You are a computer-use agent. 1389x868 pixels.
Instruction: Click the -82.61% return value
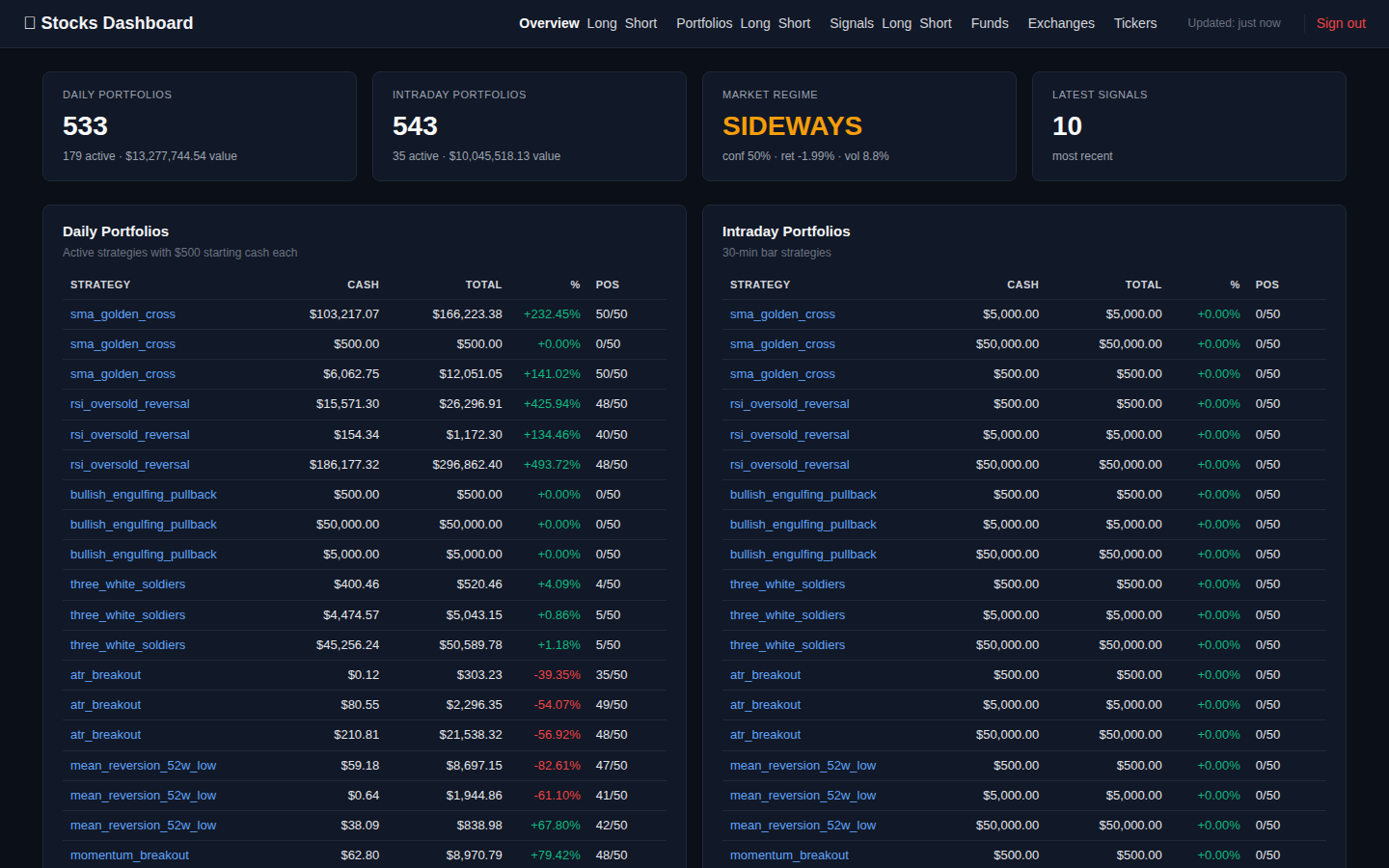[x=558, y=766]
